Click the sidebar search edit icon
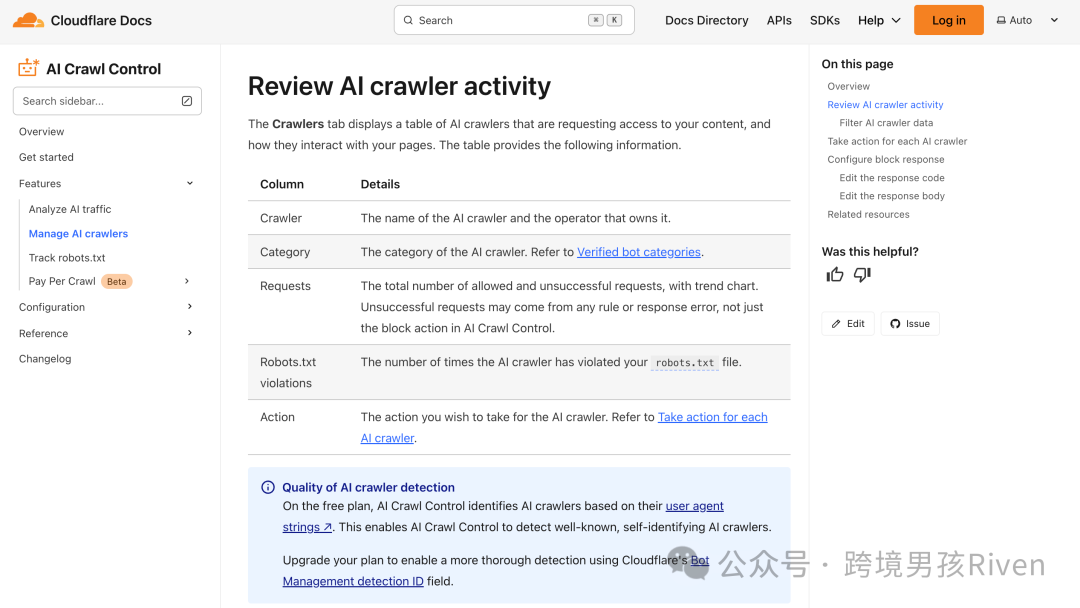 (187, 101)
